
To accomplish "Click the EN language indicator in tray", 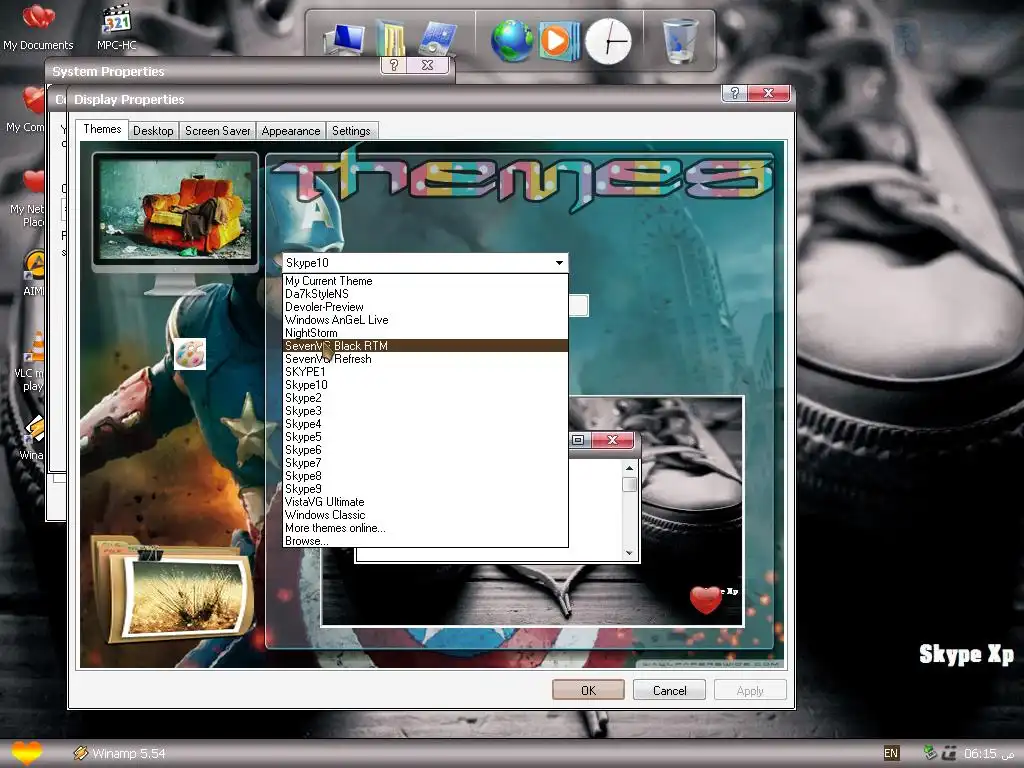I will 891,753.
